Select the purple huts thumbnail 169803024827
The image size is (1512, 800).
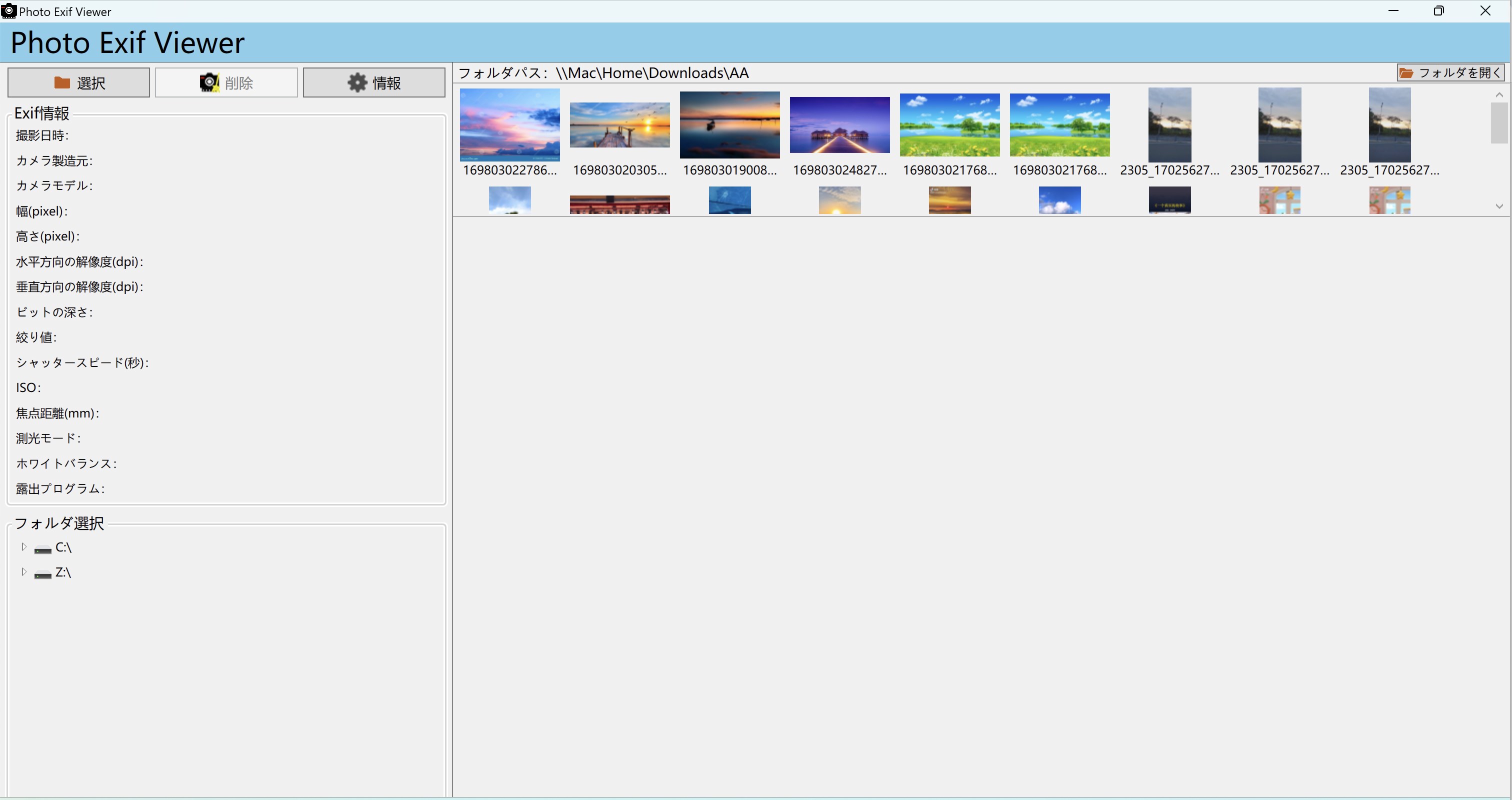839,125
